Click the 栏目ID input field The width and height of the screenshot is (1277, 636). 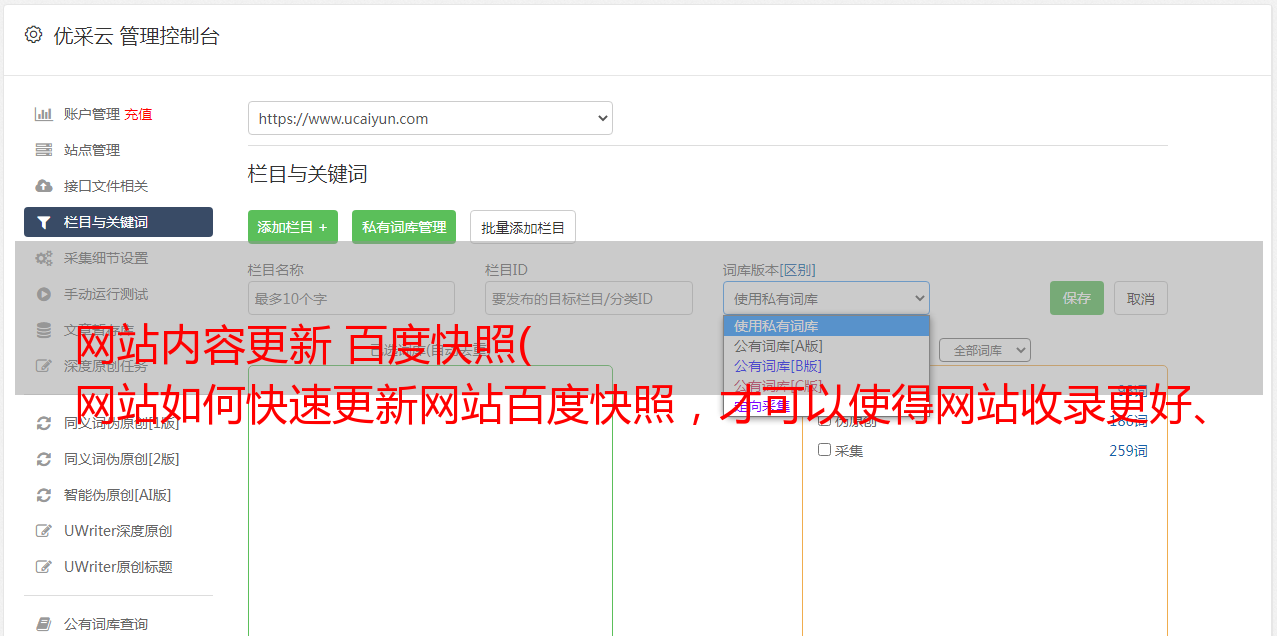pyautogui.click(x=589, y=298)
